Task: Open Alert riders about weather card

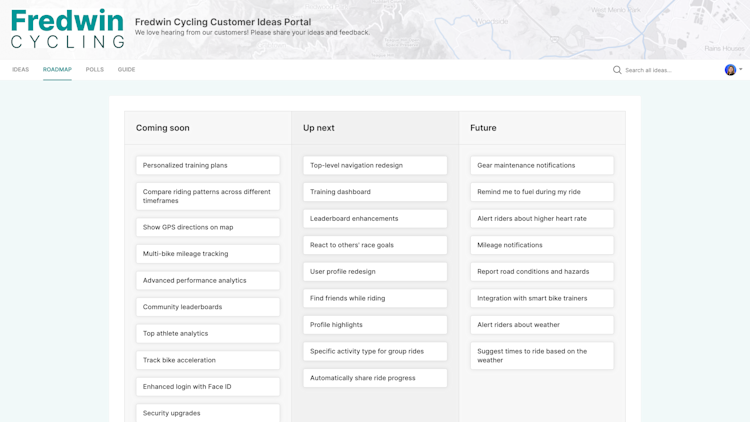Action: [542, 324]
